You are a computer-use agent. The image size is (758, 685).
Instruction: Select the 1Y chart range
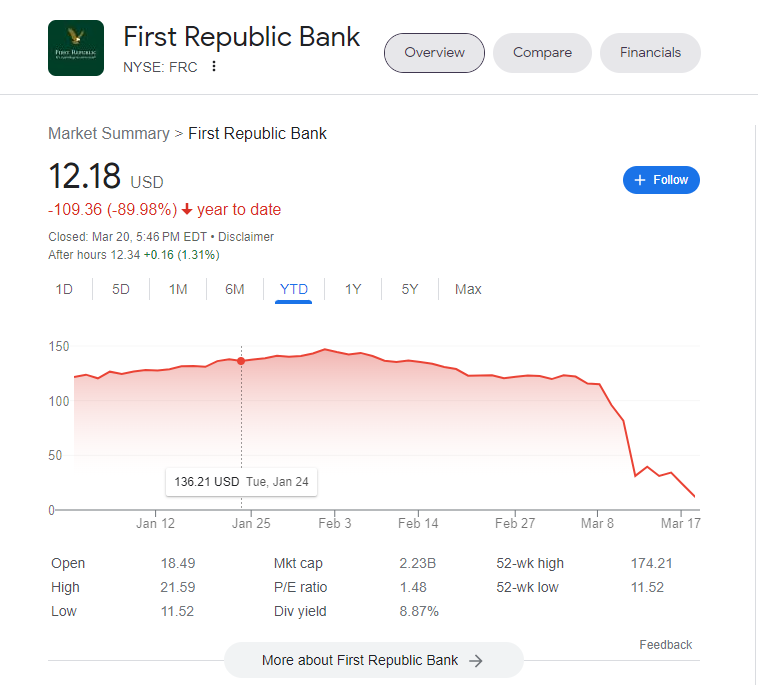coord(353,289)
